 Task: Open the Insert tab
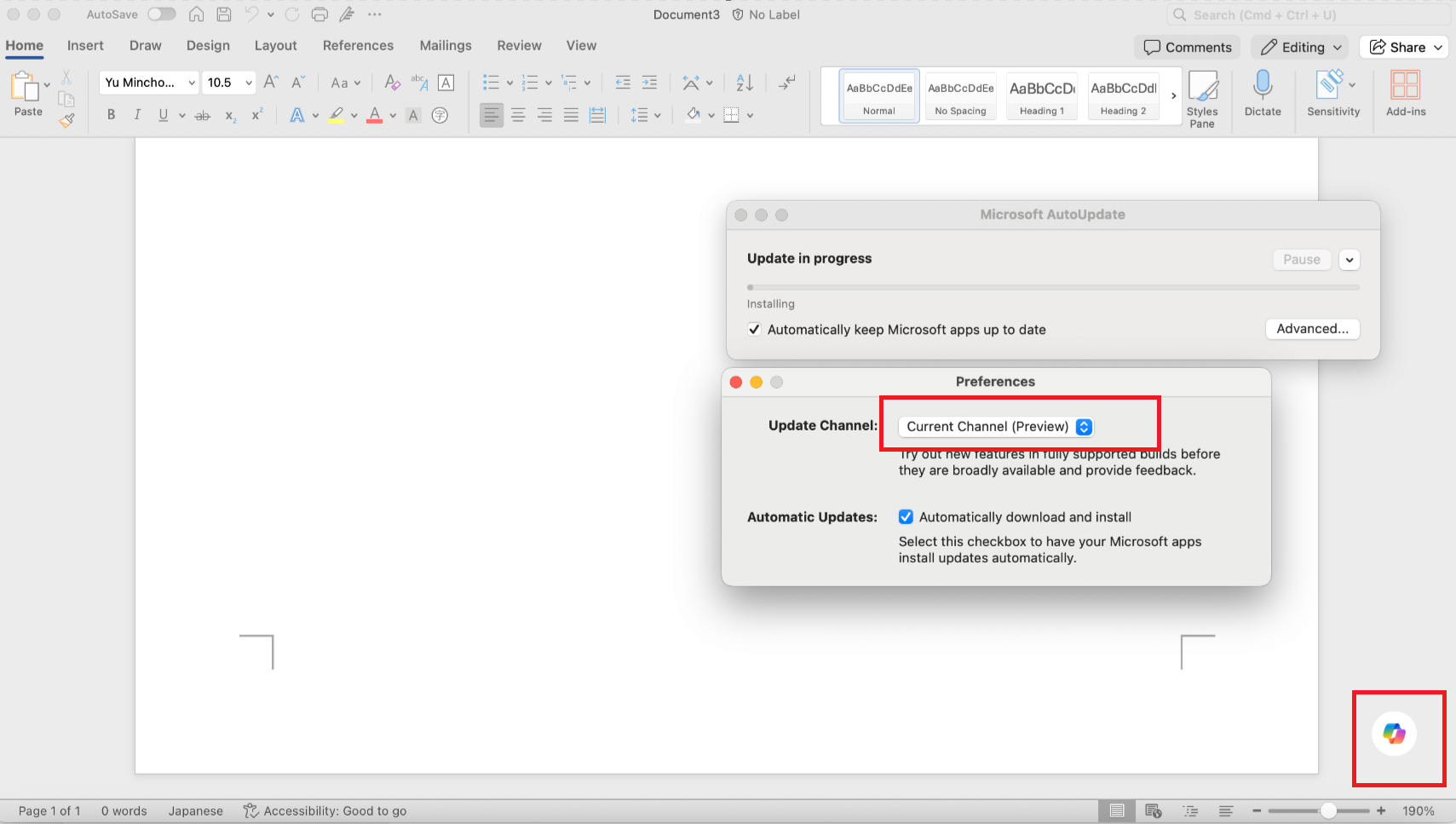click(x=85, y=46)
